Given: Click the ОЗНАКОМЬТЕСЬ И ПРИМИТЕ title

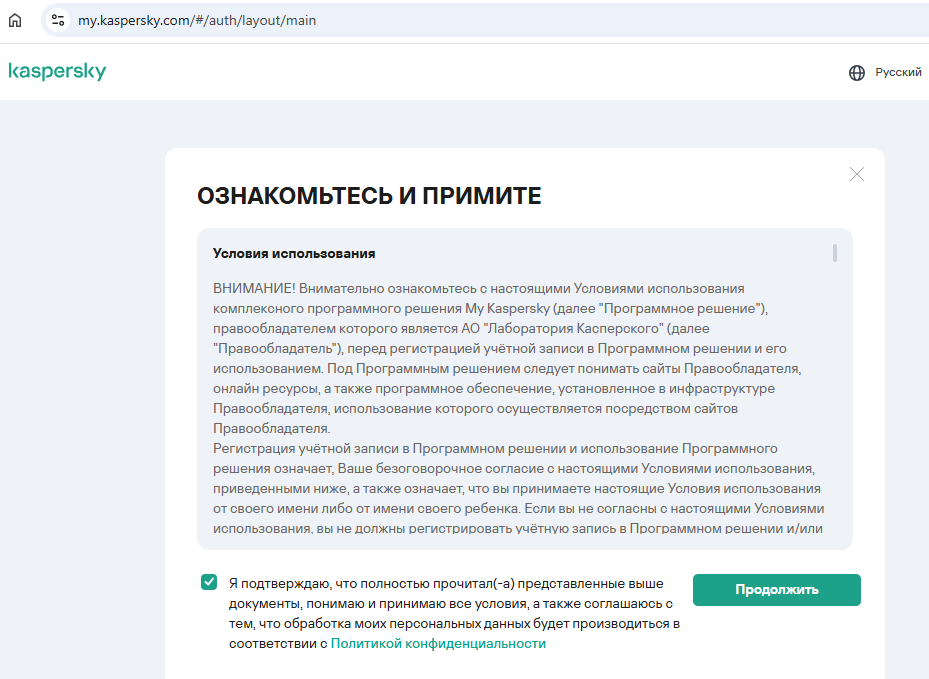Looking at the screenshot, I should coord(369,196).
